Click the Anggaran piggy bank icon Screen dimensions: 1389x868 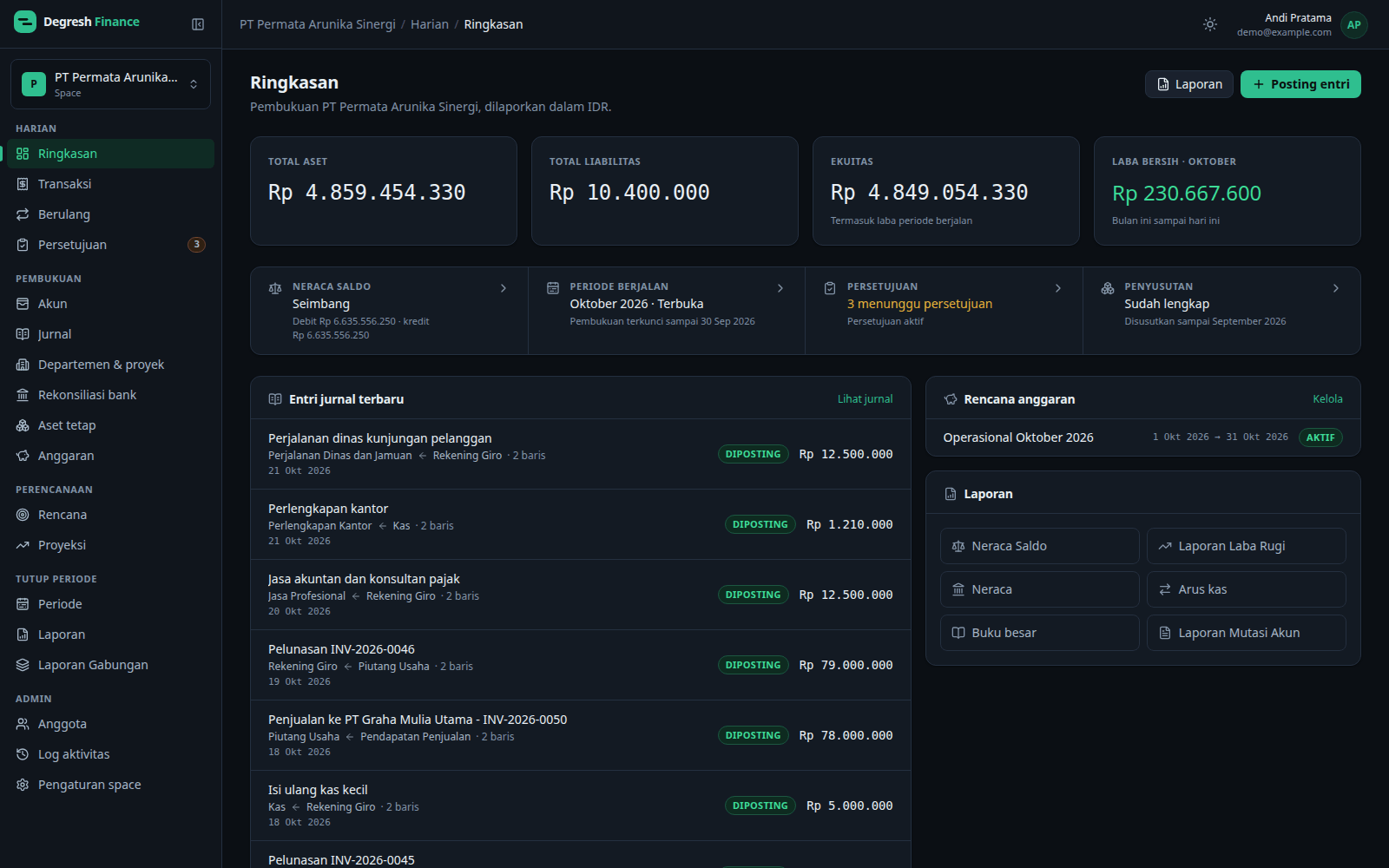coord(23,456)
